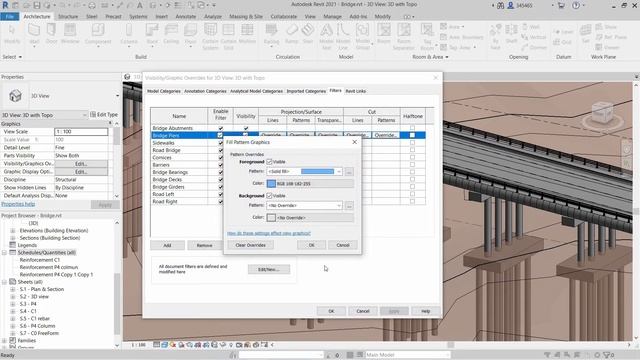This screenshot has height=360, width=640.
Task: Click OK in Fill Pattern Graphics dialog
Action: (x=311, y=245)
